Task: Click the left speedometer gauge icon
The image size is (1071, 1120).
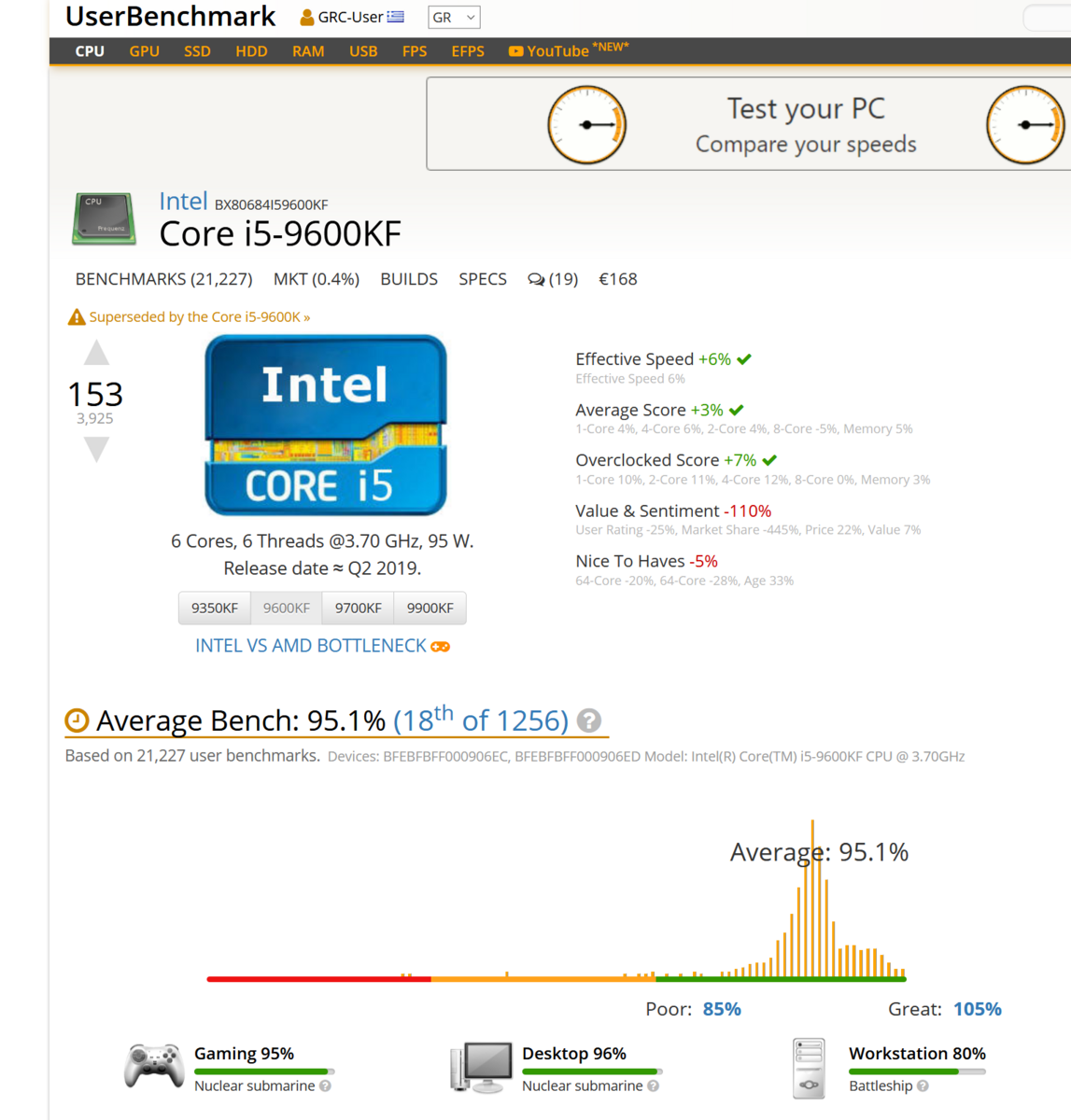Action: (x=587, y=124)
